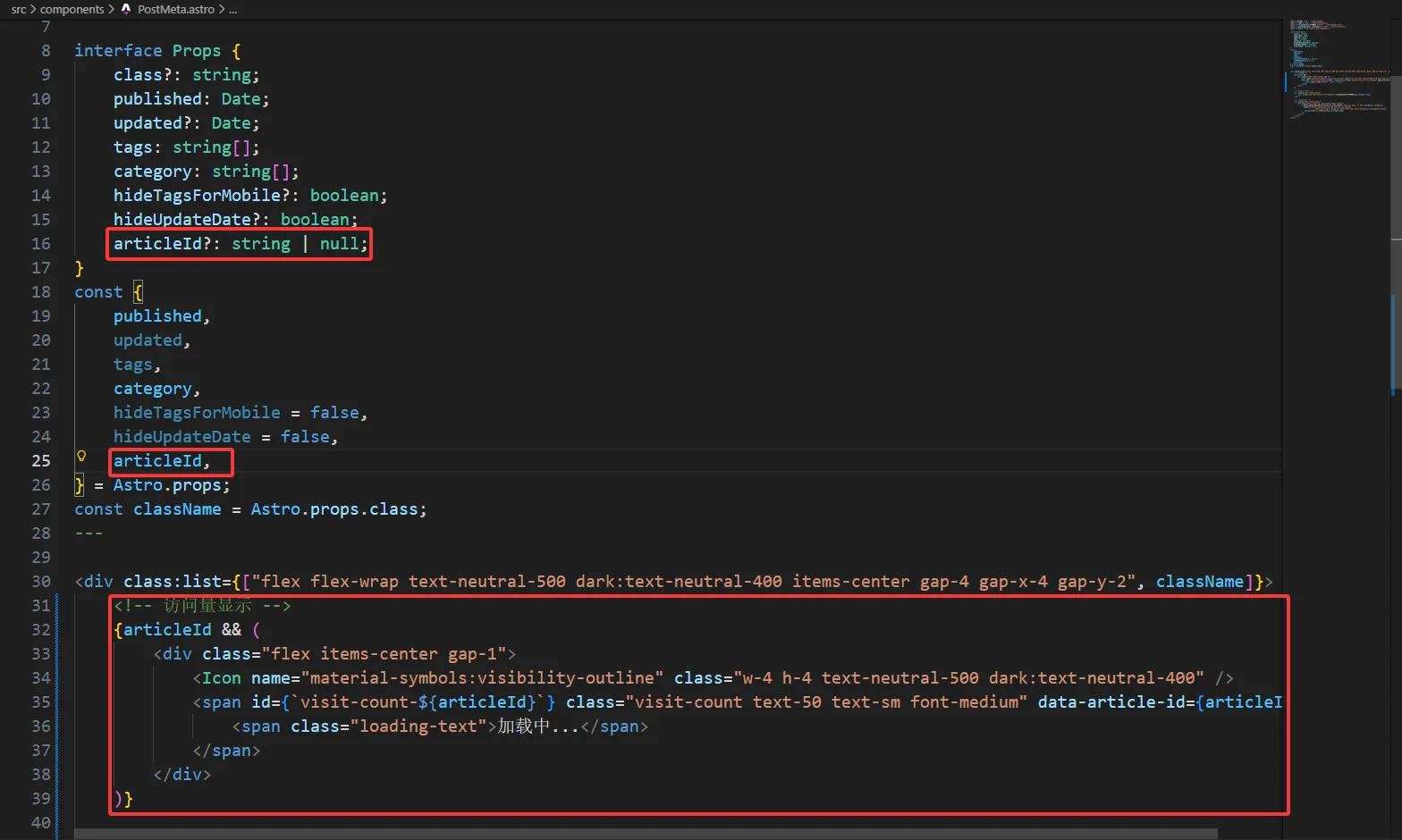The height and width of the screenshot is (840, 1402).
Task: Select line 16 by its line number
Action: click(x=41, y=244)
